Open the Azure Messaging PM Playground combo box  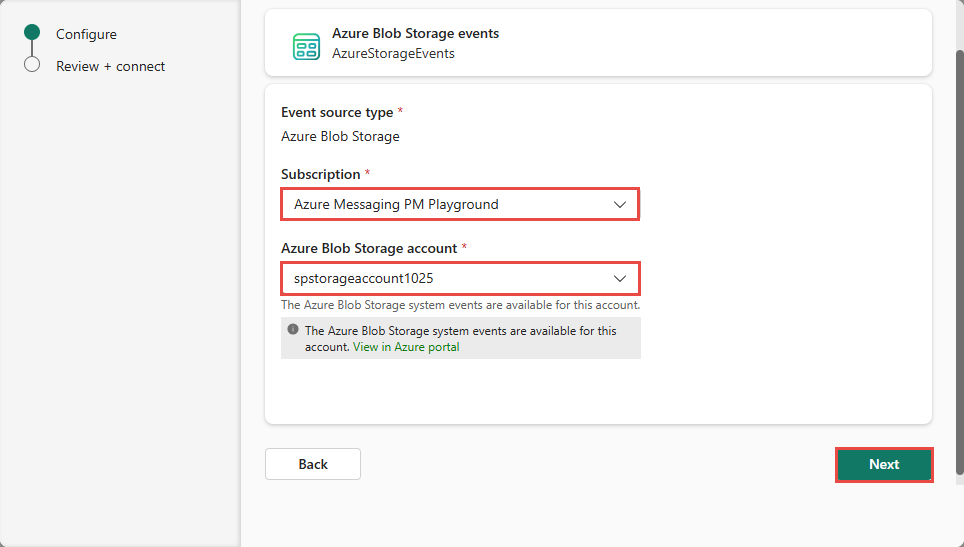(x=460, y=204)
